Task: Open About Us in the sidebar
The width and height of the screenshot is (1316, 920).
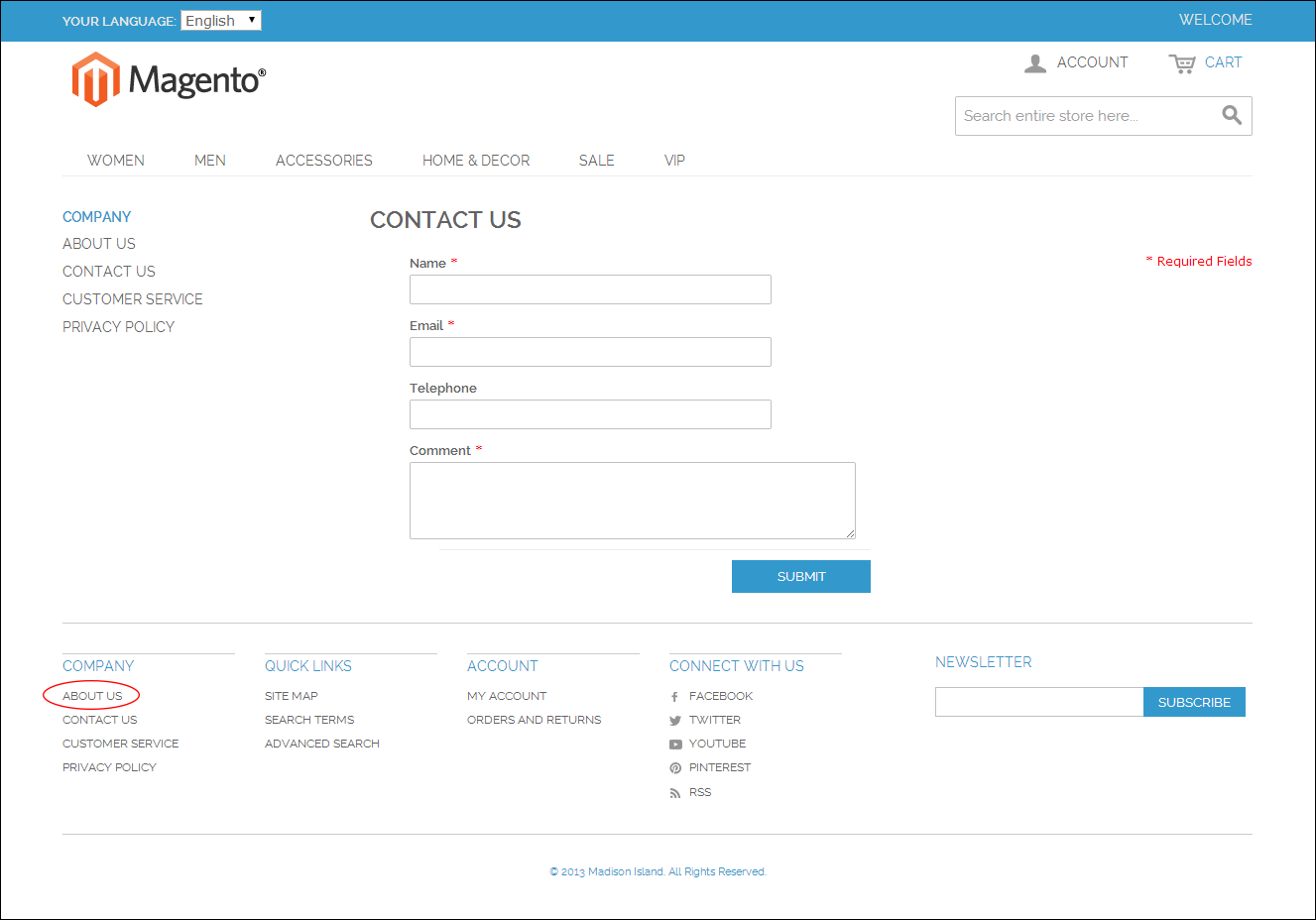Action: pyautogui.click(x=99, y=244)
